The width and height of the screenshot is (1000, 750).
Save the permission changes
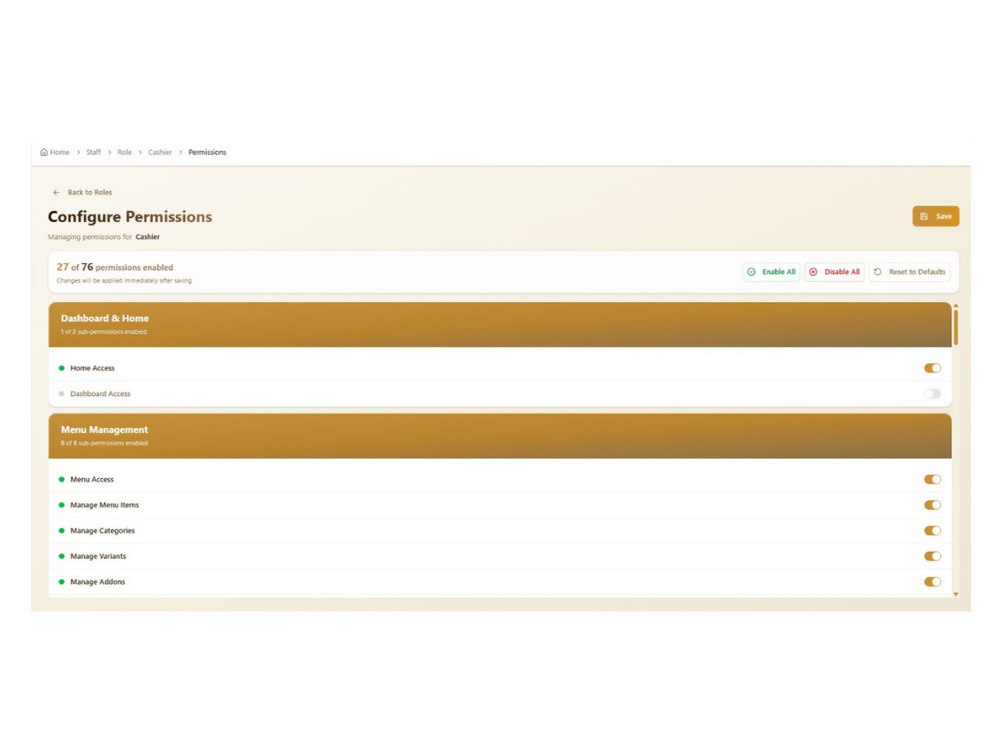tap(936, 216)
